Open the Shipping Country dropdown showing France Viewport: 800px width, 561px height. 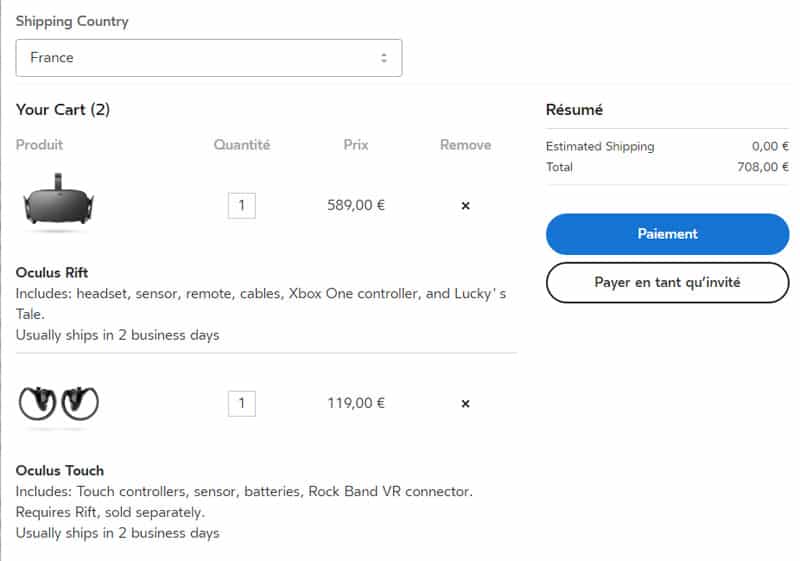coord(209,58)
